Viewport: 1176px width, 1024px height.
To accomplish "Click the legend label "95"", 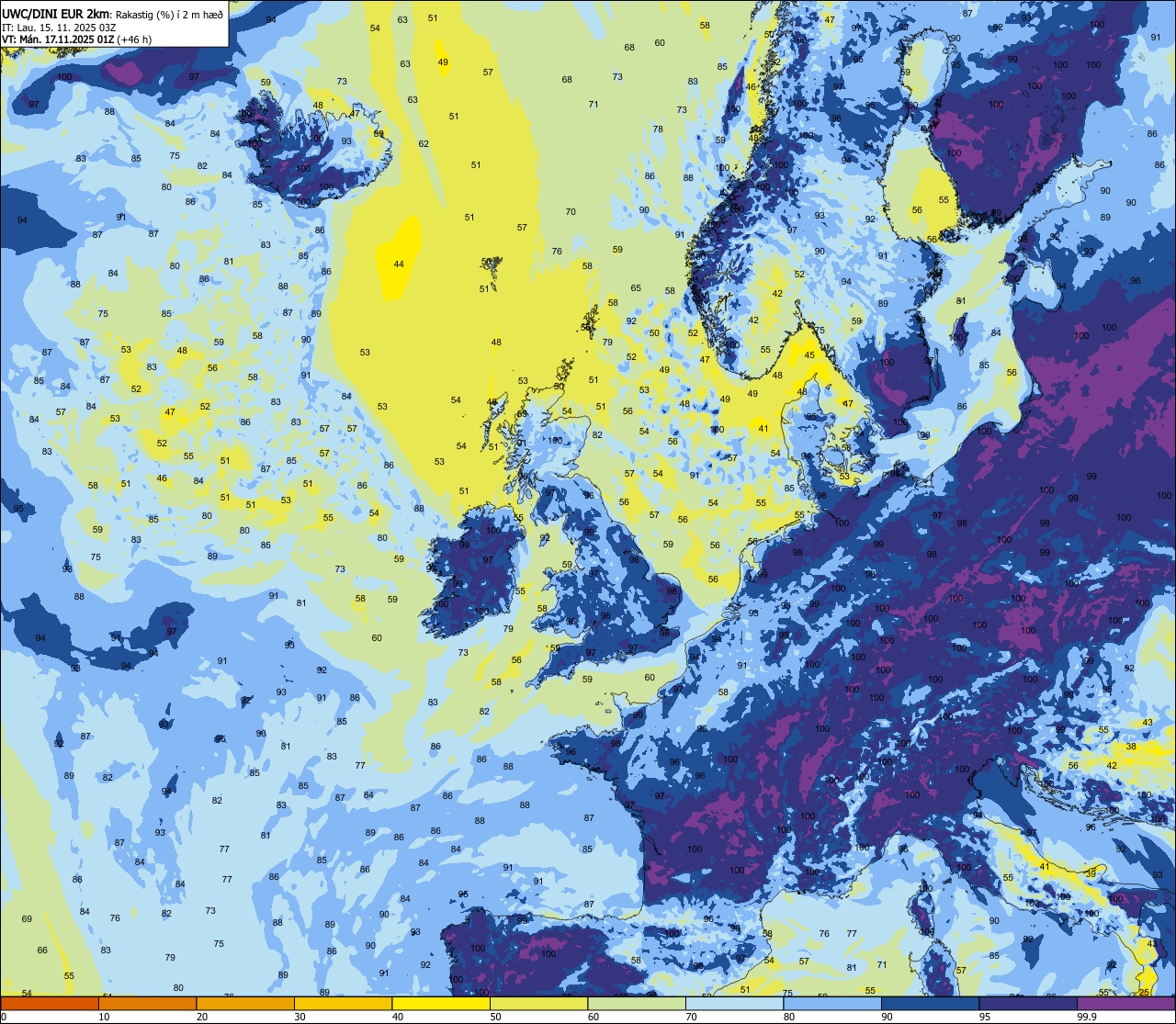I will click(985, 1017).
